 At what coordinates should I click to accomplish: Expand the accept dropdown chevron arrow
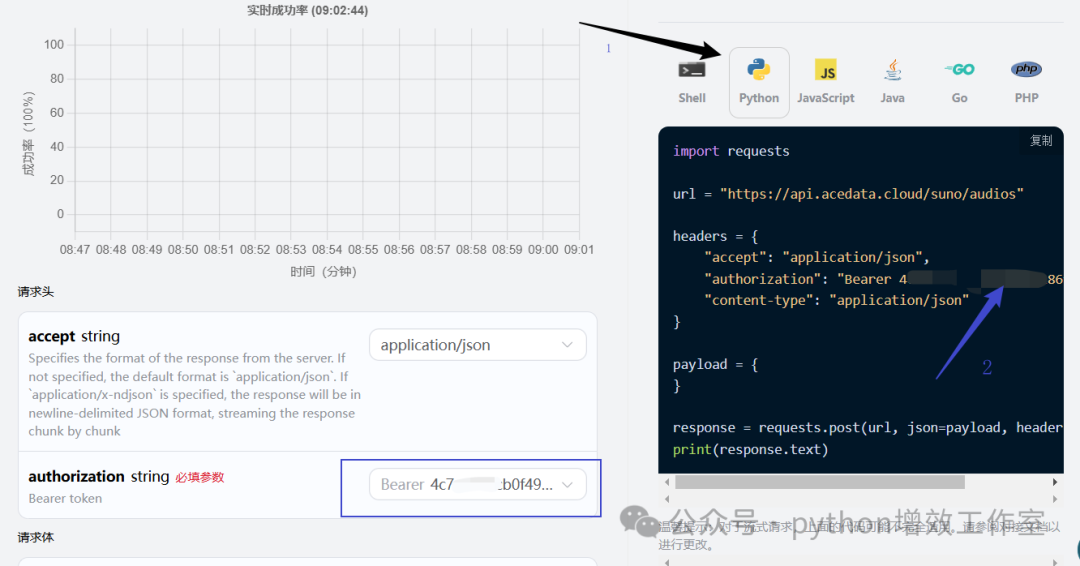(568, 345)
